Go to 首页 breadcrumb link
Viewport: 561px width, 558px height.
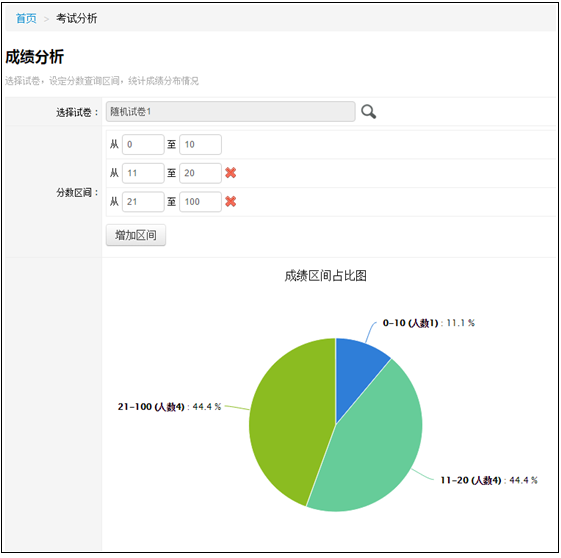click(26, 18)
